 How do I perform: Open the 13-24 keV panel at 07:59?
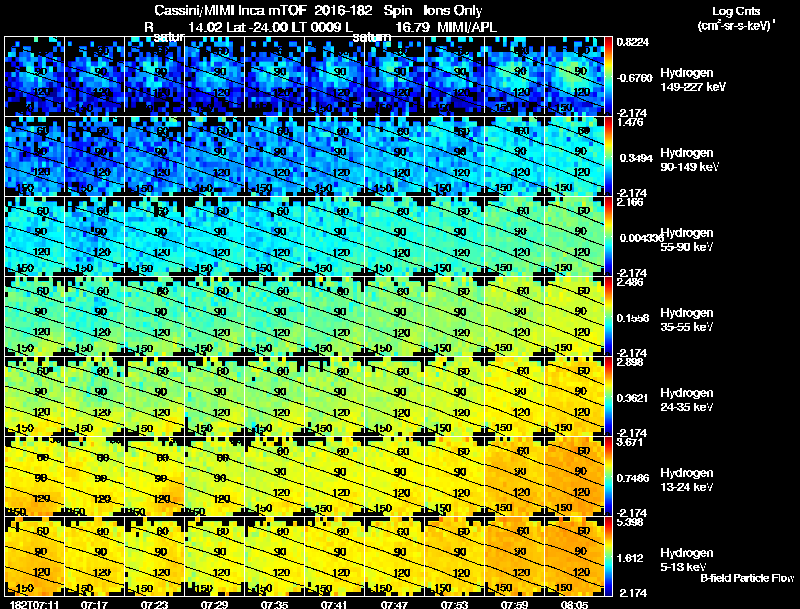coord(514,476)
